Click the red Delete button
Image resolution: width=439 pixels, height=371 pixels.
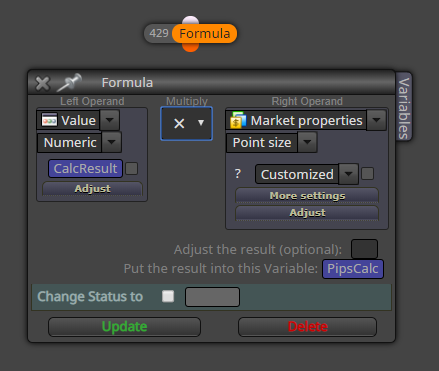point(307,327)
